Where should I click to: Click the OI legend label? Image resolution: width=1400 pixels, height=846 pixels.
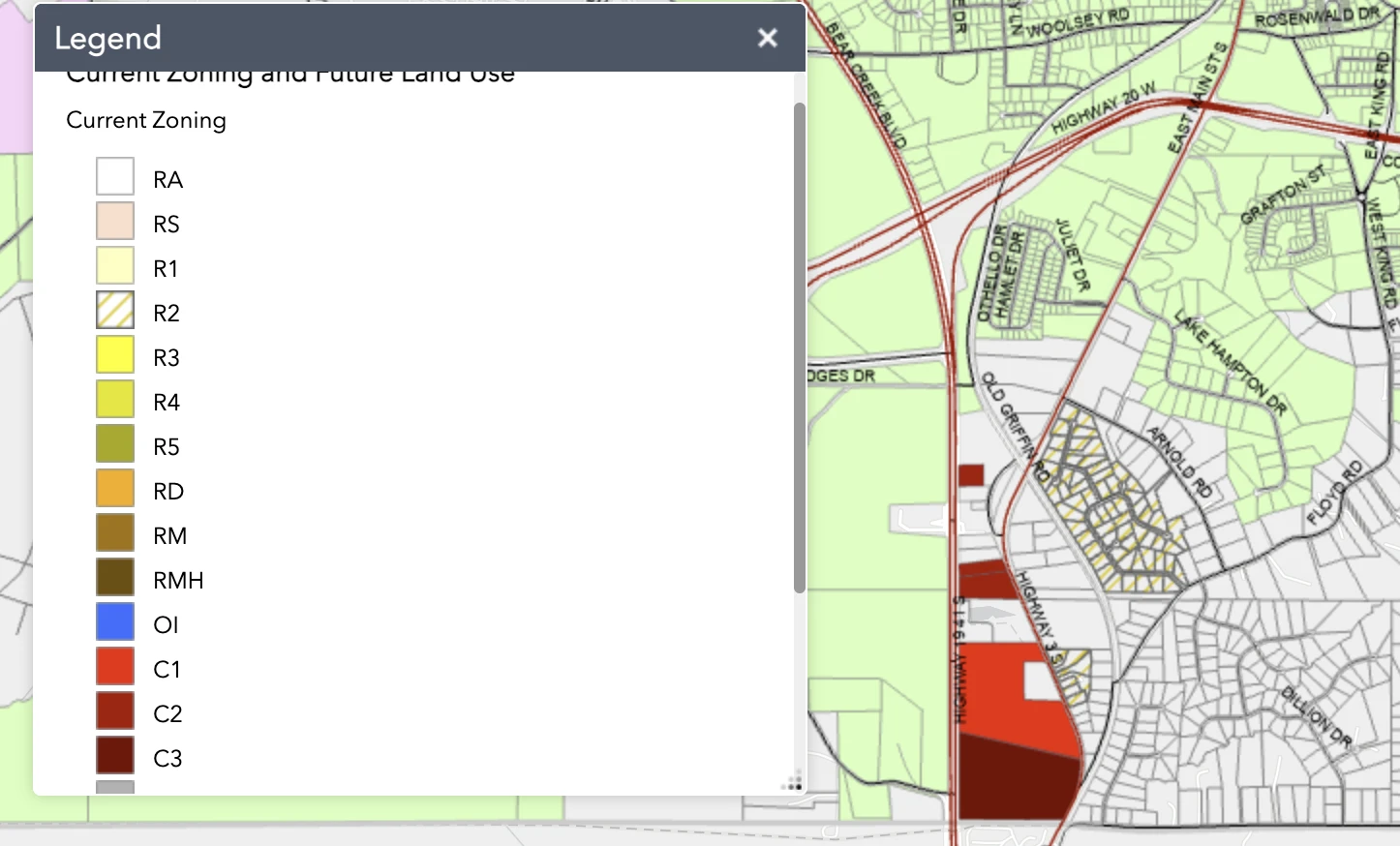click(166, 625)
